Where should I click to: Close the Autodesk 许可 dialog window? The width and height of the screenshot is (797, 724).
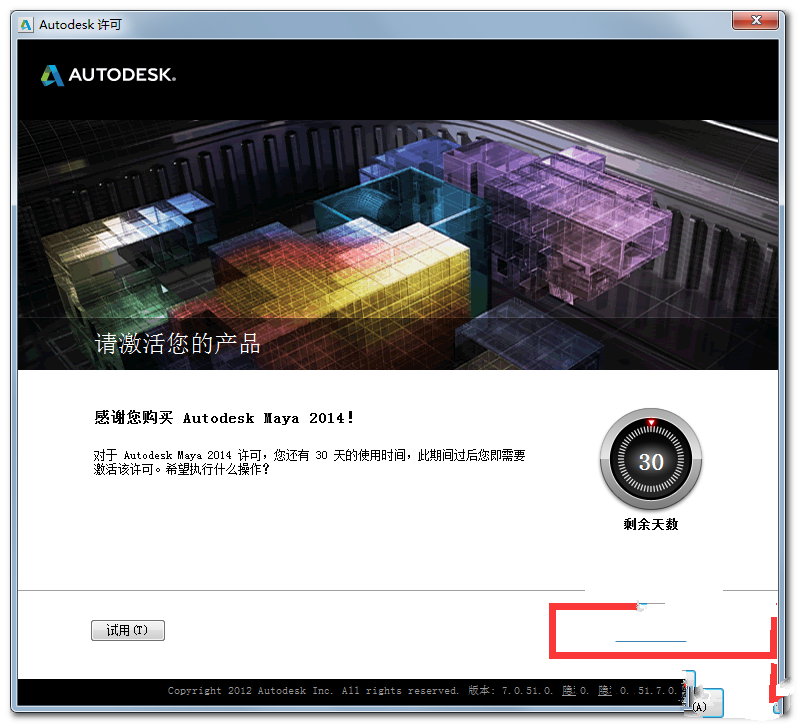[x=755, y=20]
